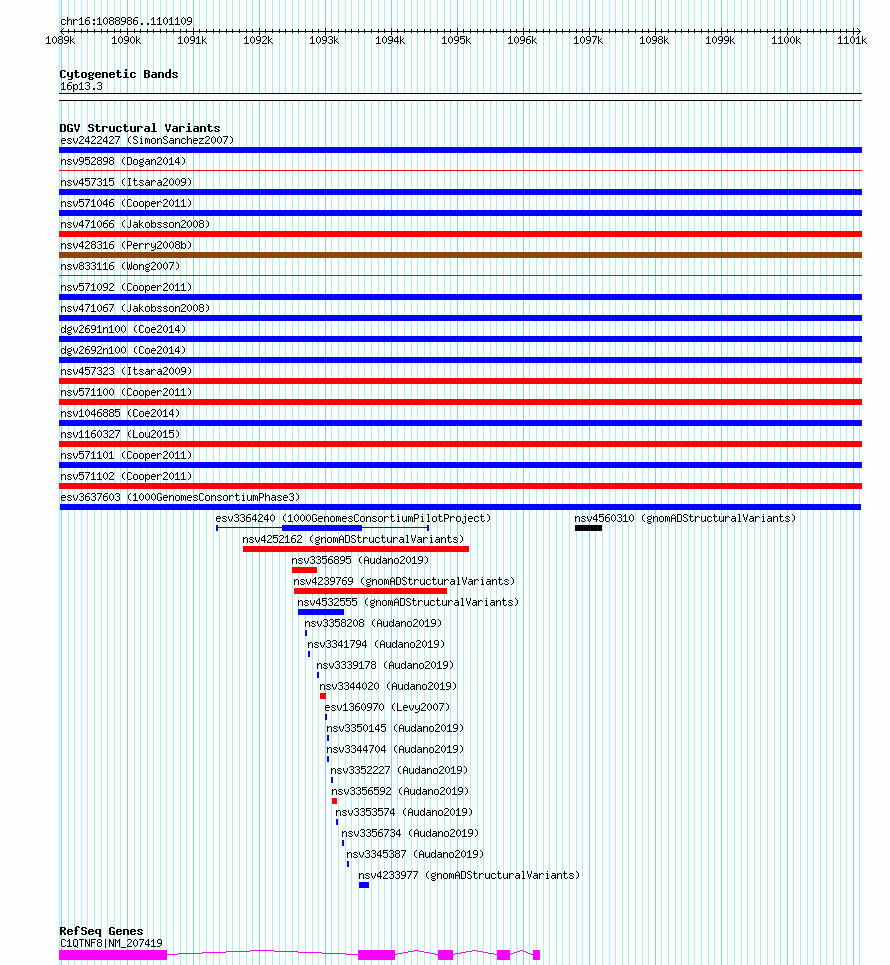Open nsv471066 (Jakobsson2008) variant details
890x965 pixels.
(x=135, y=224)
